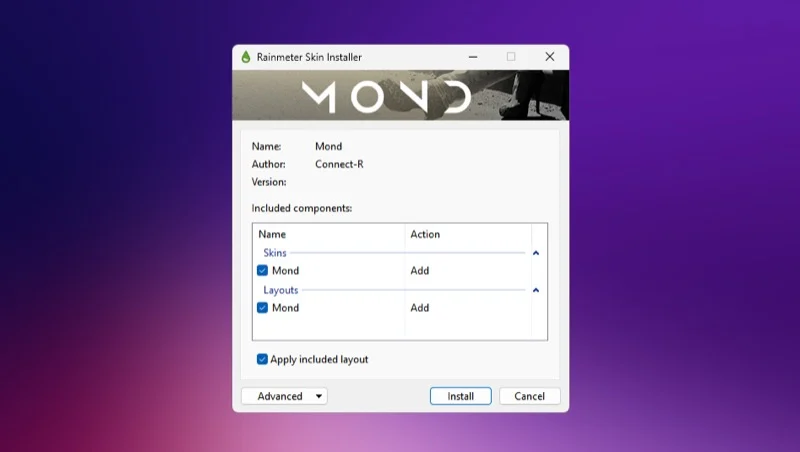Uncheck the Mond skin checkbox under Skins
The height and width of the screenshot is (452, 800).
pos(262,270)
